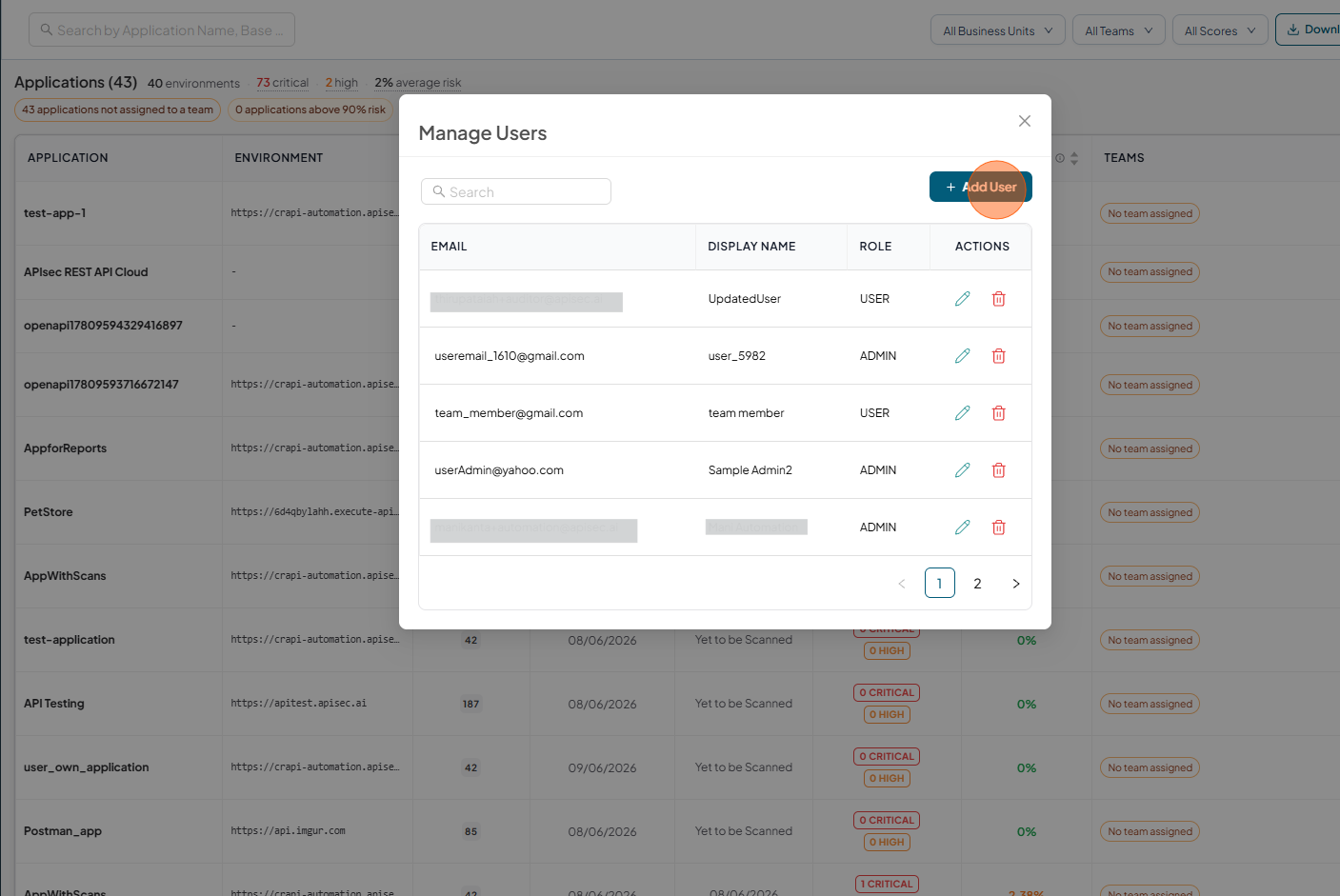Open user_own_application row
The width and height of the screenshot is (1340, 896).
[87, 767]
